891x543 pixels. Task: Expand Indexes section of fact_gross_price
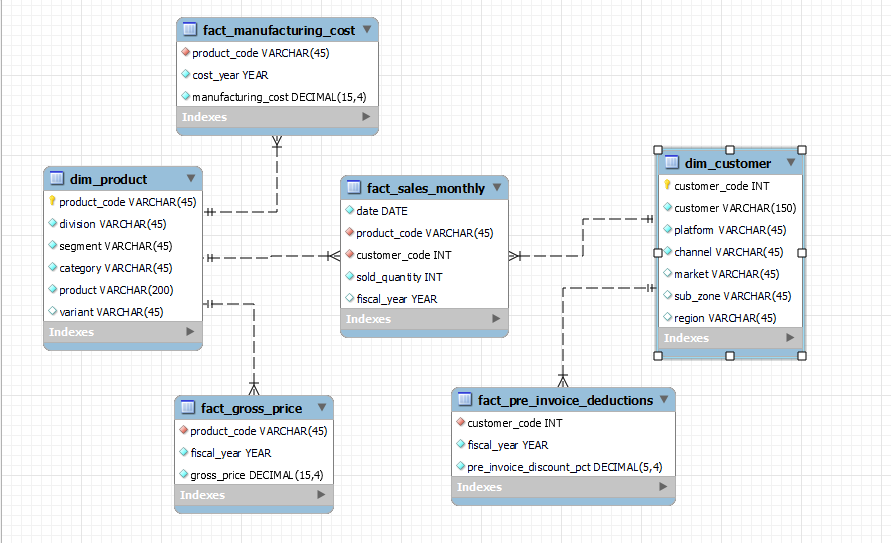coord(321,495)
